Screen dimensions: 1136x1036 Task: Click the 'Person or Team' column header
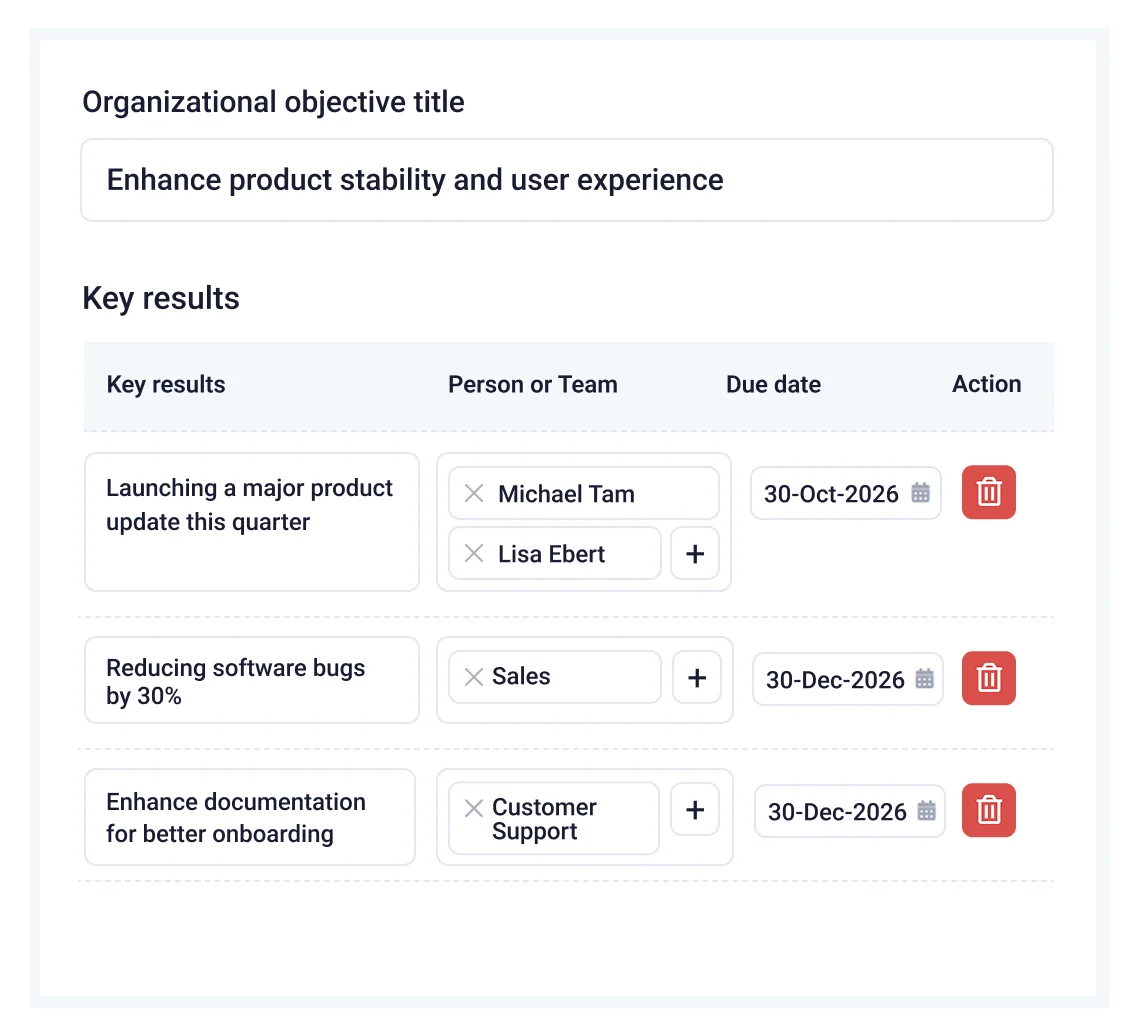tap(533, 384)
